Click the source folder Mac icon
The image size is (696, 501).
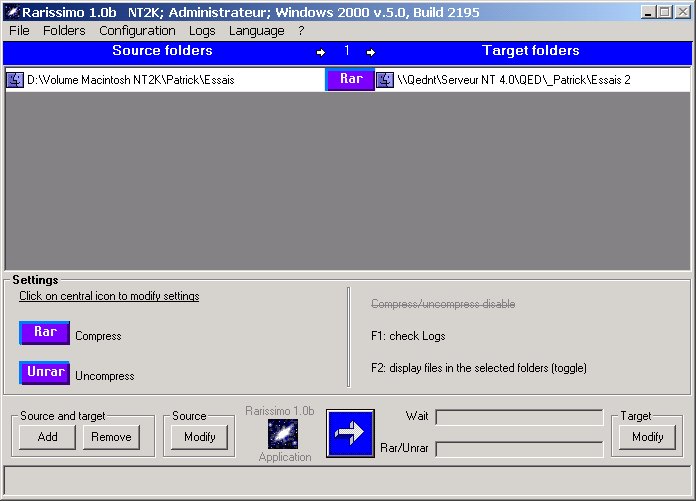tap(15, 80)
